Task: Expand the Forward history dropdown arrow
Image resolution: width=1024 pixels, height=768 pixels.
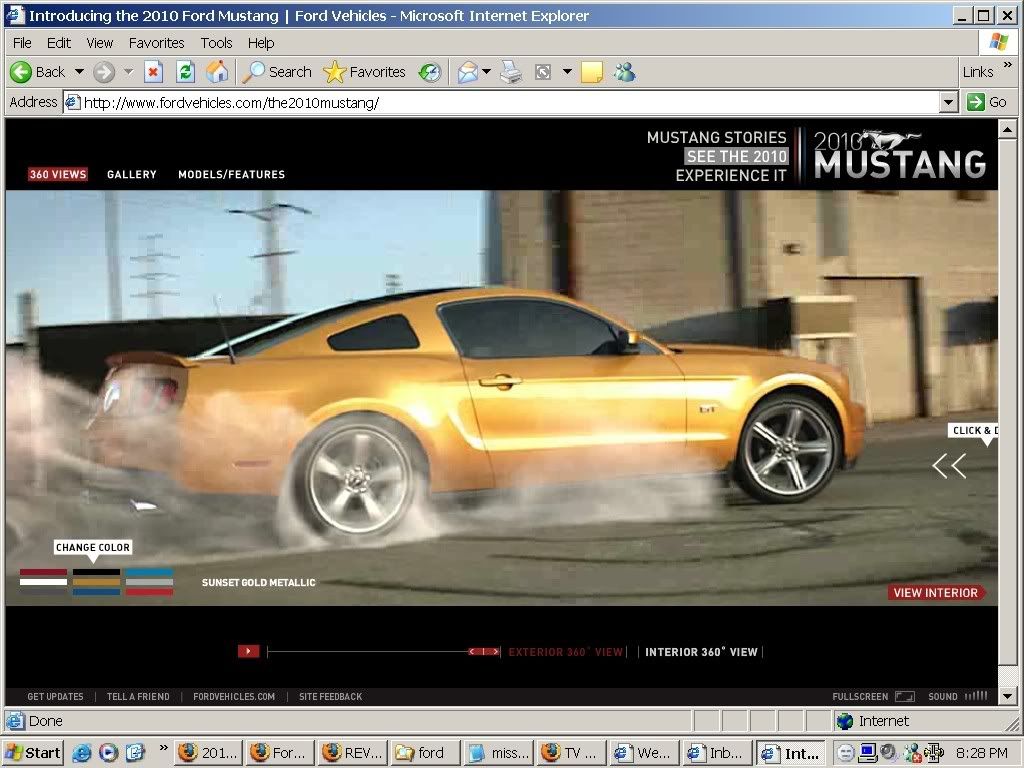Action: click(x=129, y=72)
